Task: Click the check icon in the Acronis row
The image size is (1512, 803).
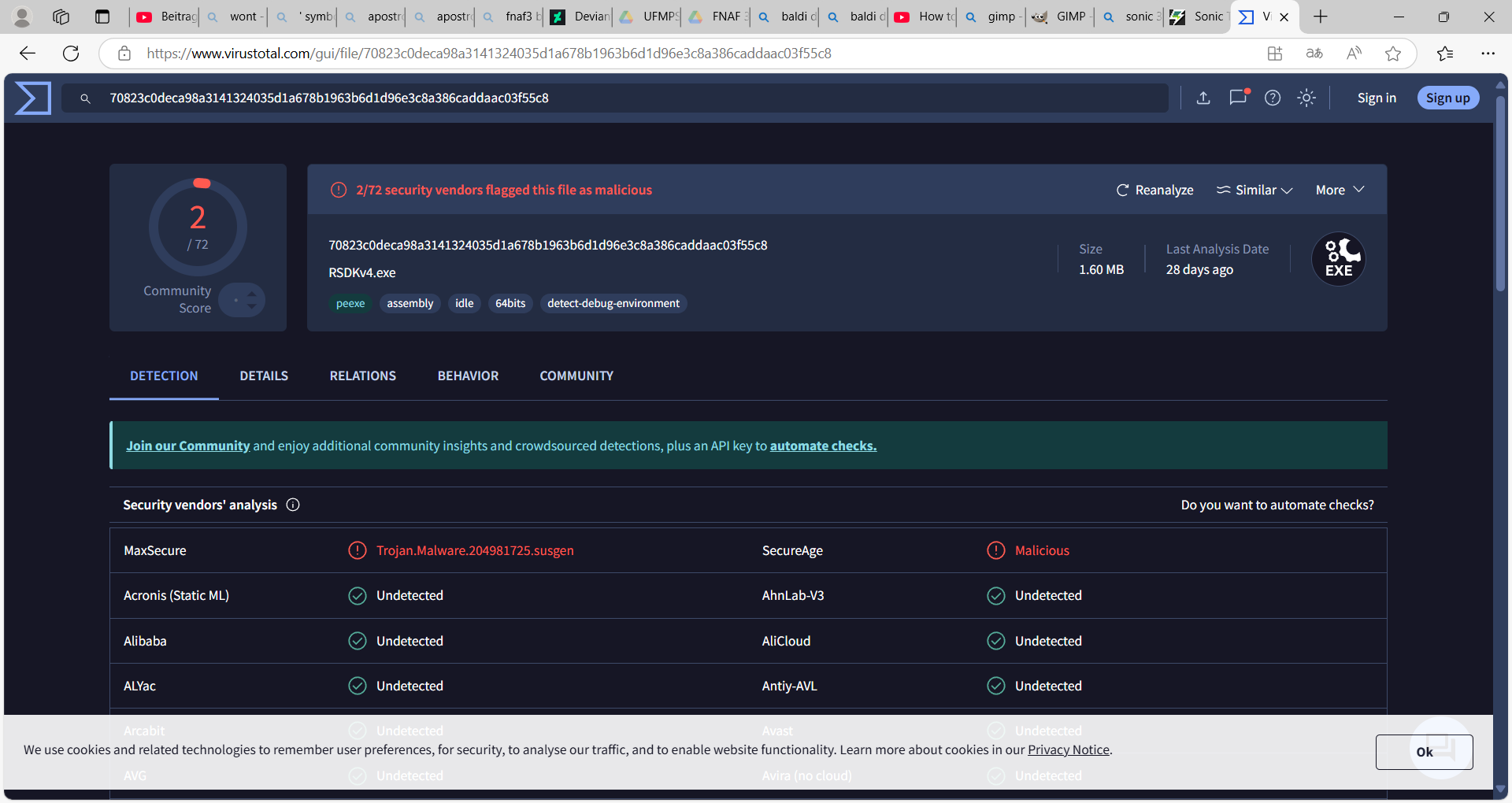Action: [358, 596]
